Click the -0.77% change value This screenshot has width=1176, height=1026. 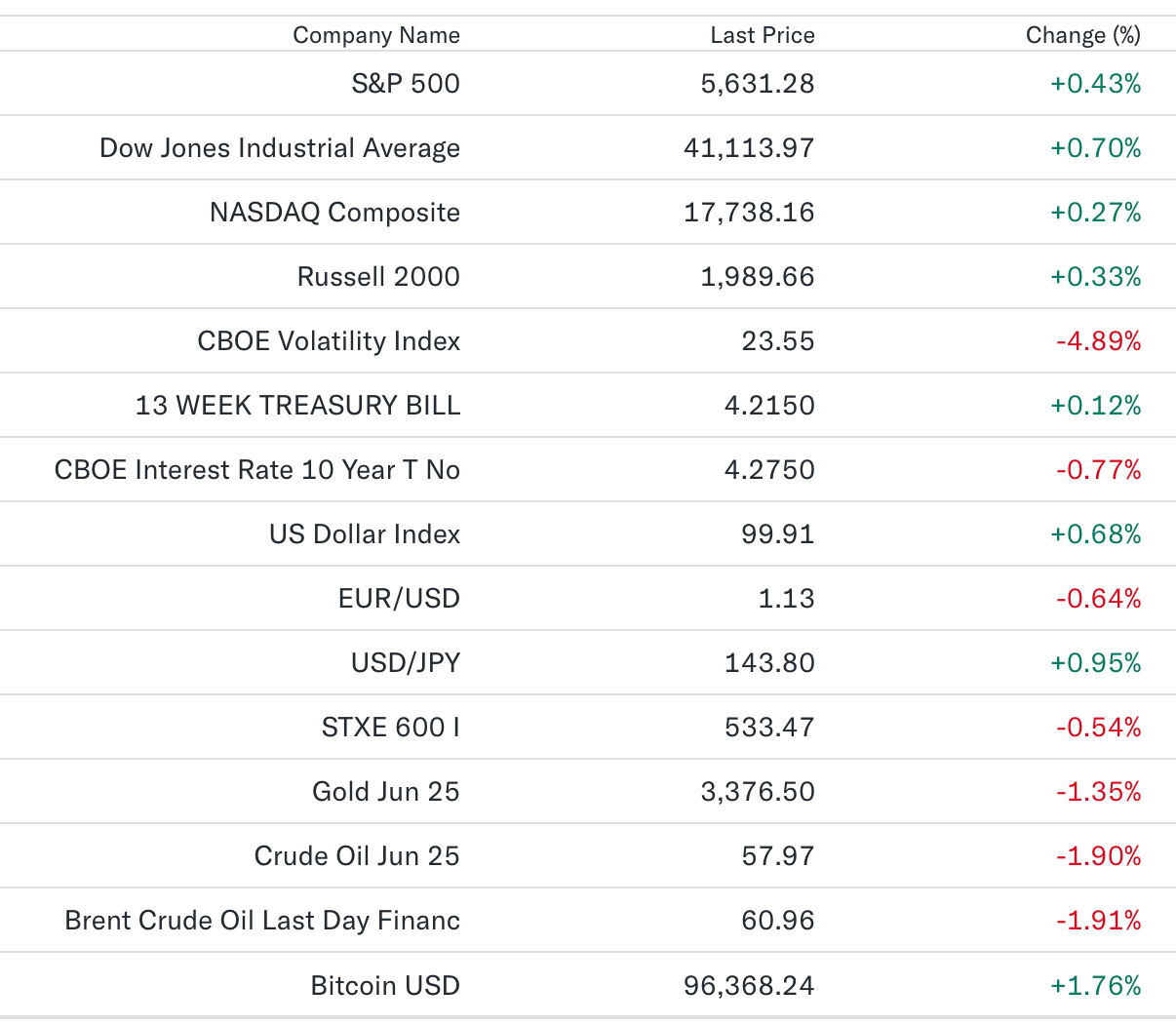[x=1099, y=470]
